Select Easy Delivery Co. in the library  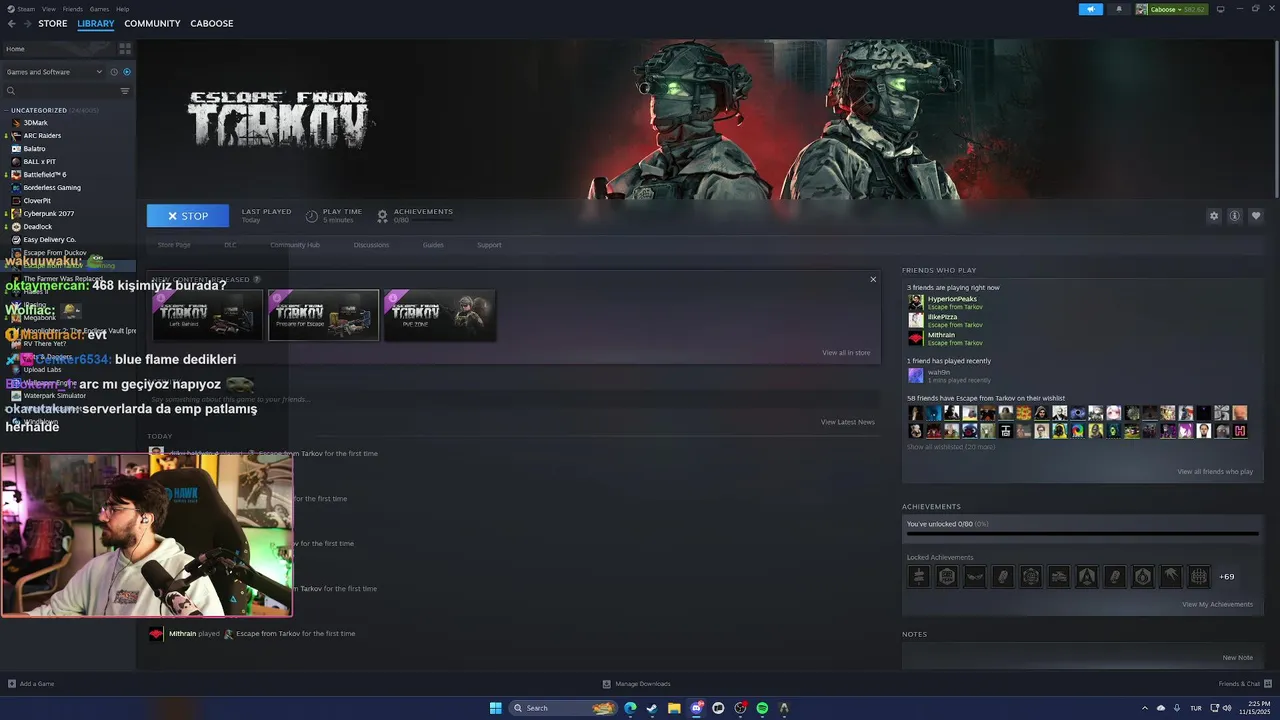[49, 239]
